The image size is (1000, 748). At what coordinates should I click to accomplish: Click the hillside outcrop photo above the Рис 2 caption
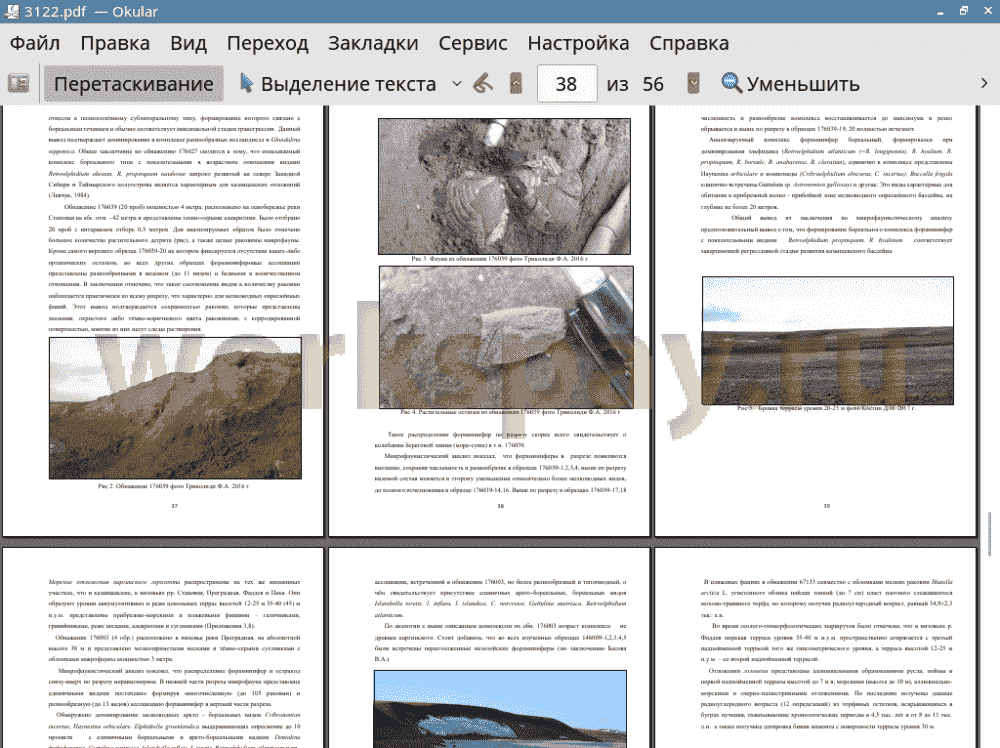coord(175,408)
